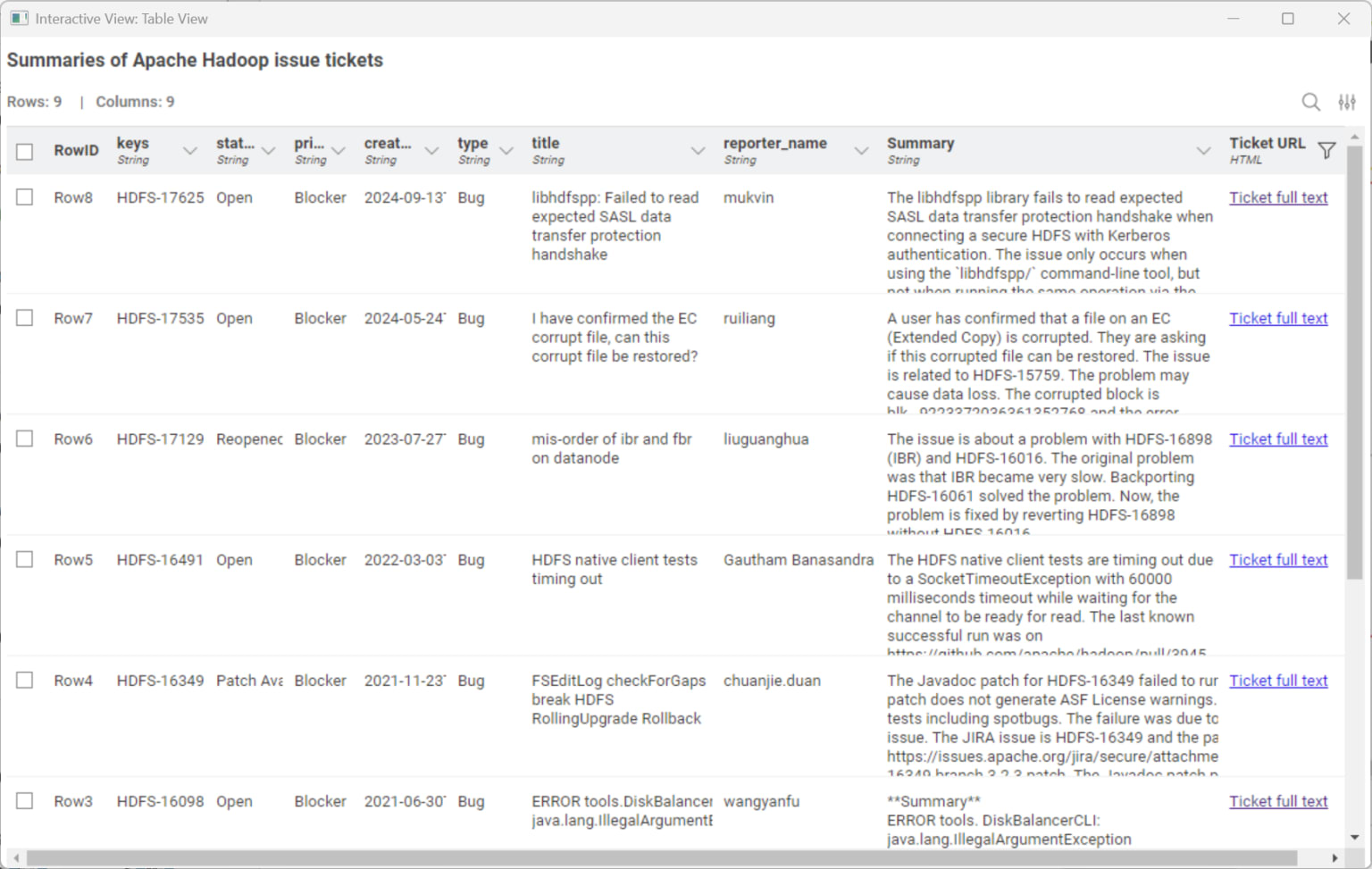This screenshot has width=1372, height=869.
Task: Click title 'HDFS native client tests timing out'
Action: point(615,569)
